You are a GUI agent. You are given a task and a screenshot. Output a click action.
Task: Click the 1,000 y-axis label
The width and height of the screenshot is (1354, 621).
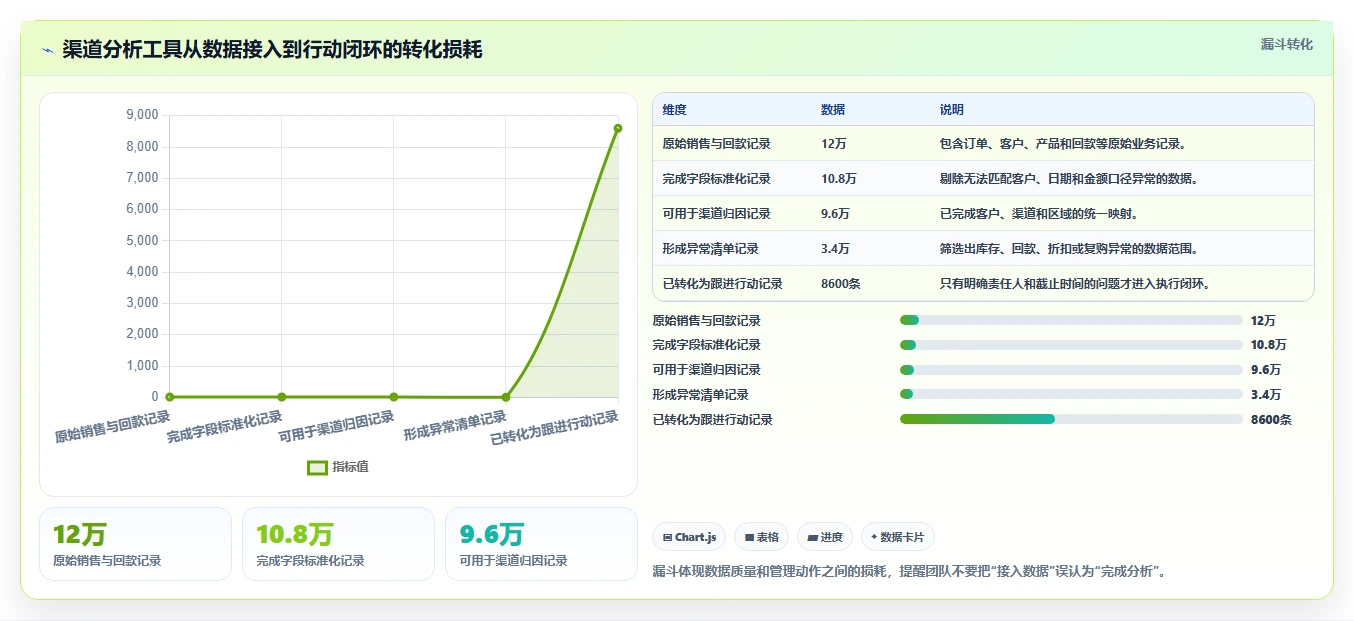(x=142, y=366)
